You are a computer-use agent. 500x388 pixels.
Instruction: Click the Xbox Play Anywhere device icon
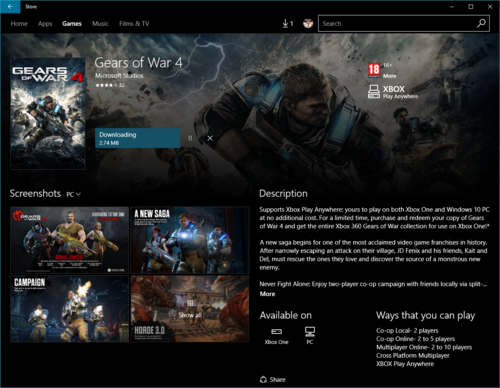(374, 92)
